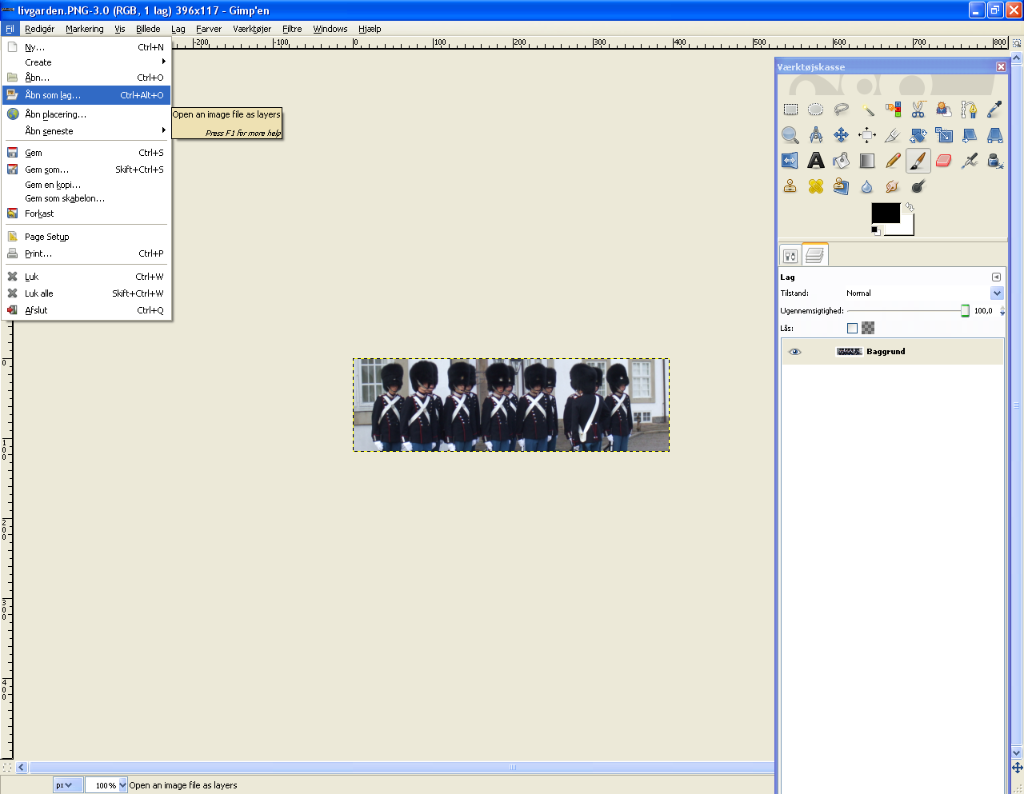
Task: Pick the Text tool in toolbox
Action: click(x=816, y=160)
